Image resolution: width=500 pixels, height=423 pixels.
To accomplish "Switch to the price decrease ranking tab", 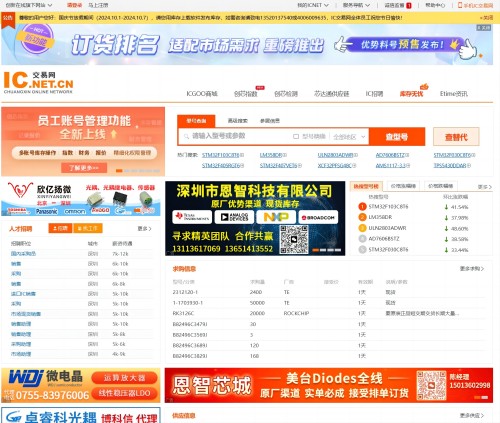I will coord(441,186).
